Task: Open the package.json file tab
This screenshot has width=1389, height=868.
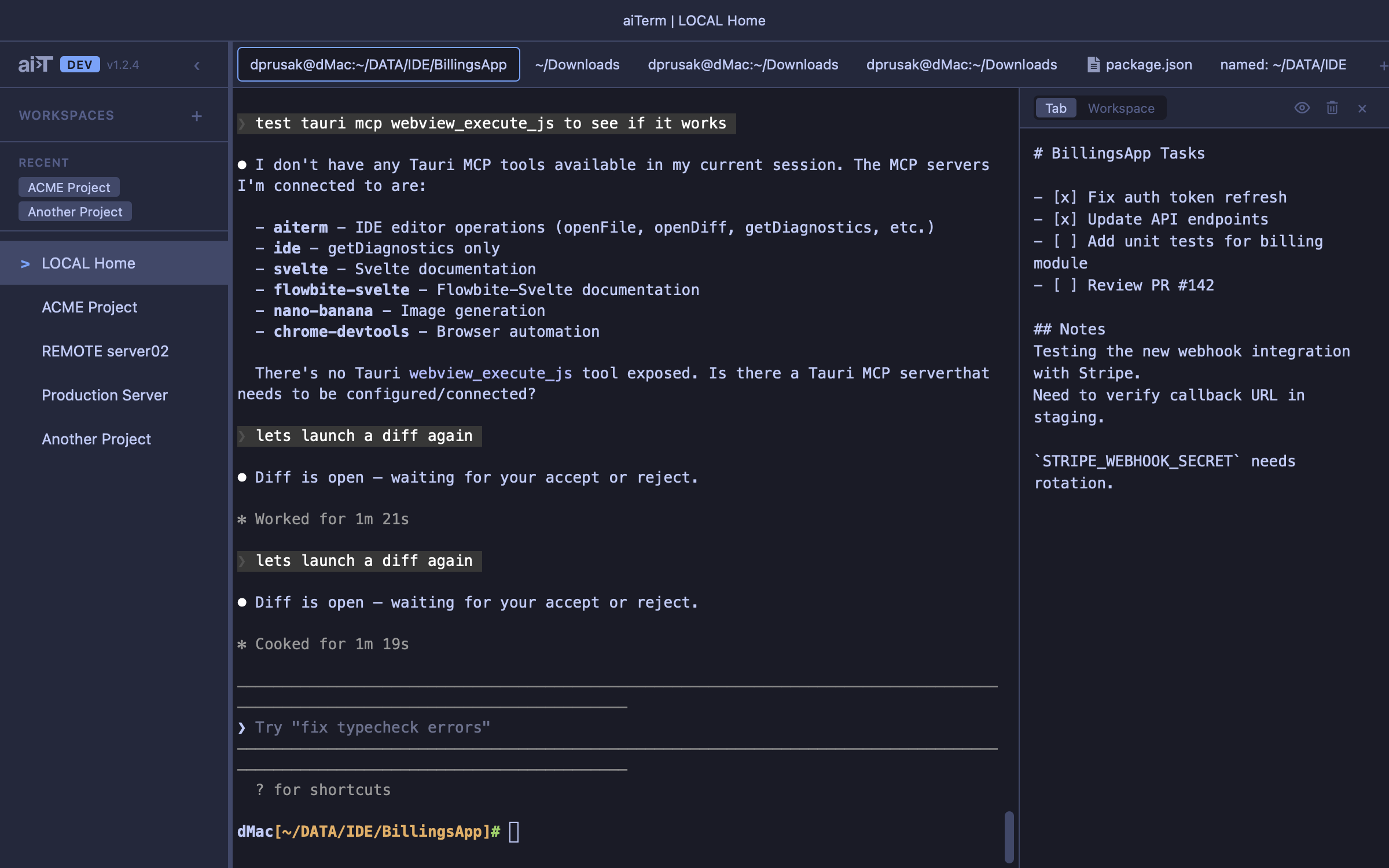Action: tap(1140, 64)
